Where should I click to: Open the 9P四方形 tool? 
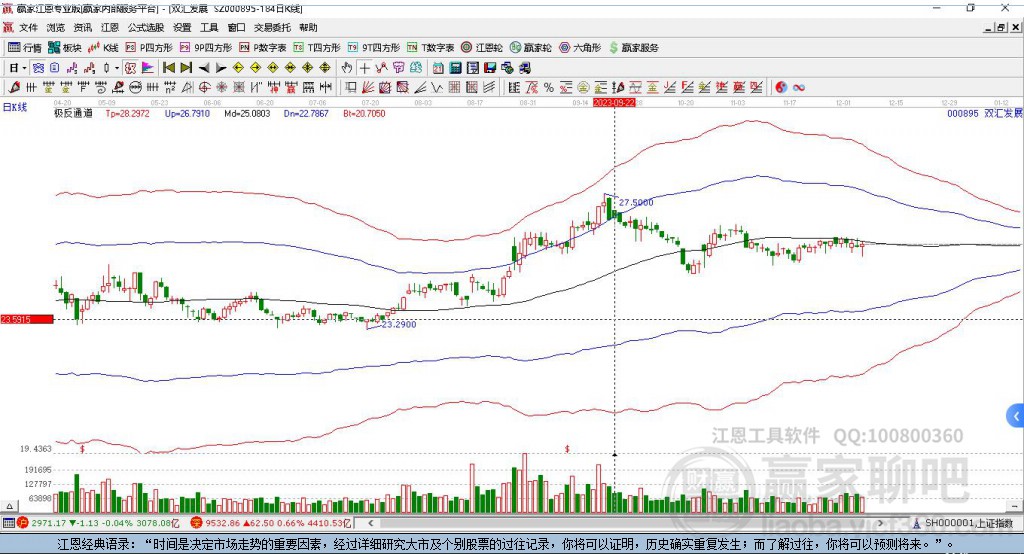(206, 48)
